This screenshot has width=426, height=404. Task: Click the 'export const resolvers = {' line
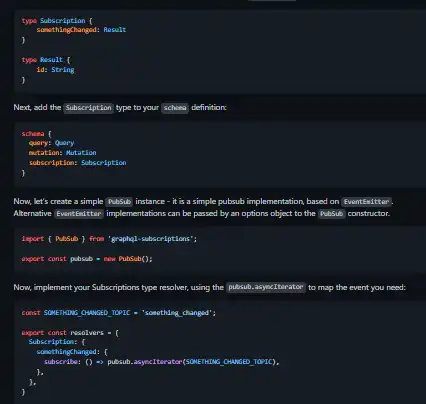click(70, 333)
